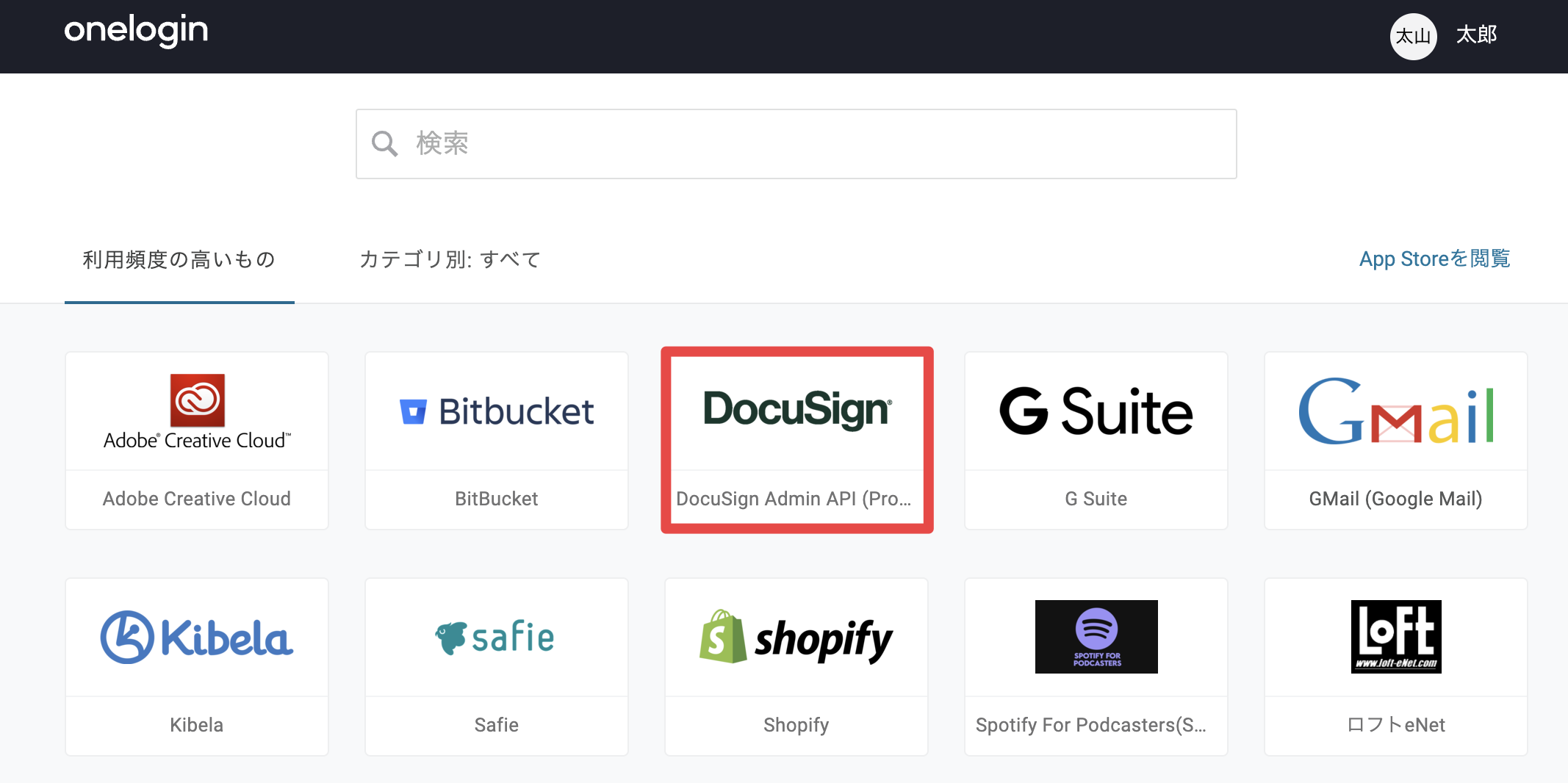Launch Adobe Creative Cloud via its logo
This screenshot has width=1568, height=783.
tap(197, 411)
